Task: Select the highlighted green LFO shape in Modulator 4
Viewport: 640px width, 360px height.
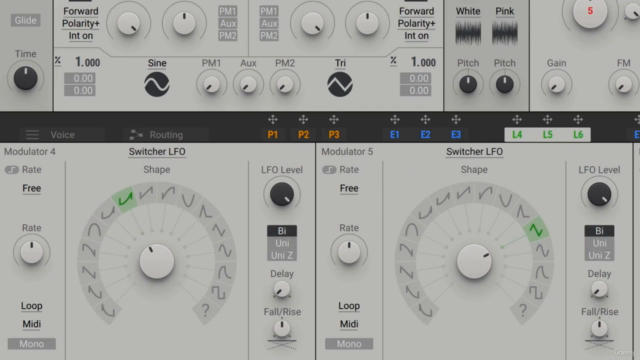Action: point(125,199)
